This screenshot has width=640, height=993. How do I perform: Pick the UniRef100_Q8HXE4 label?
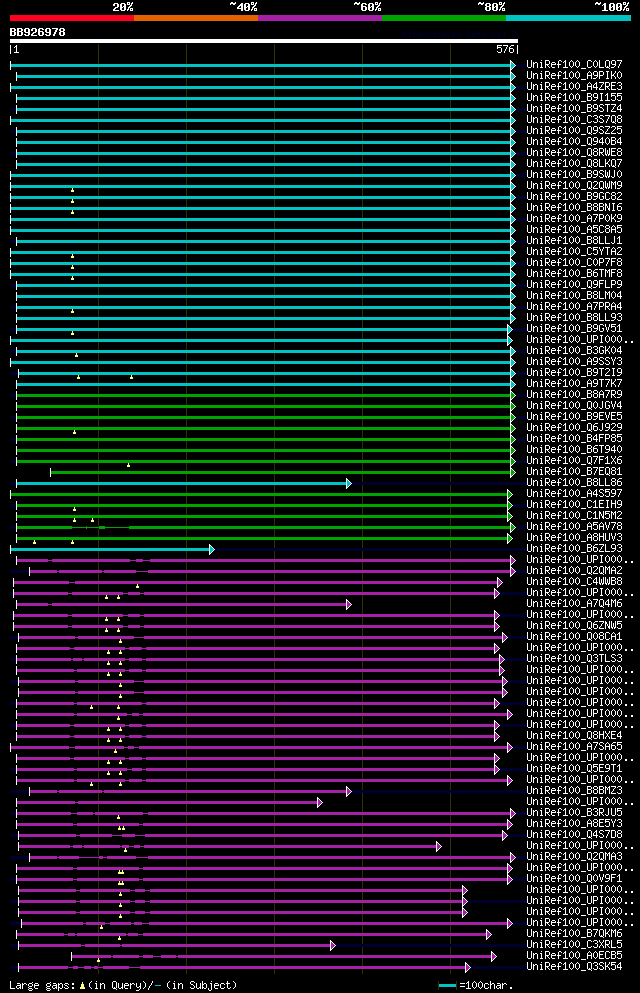[574, 736]
